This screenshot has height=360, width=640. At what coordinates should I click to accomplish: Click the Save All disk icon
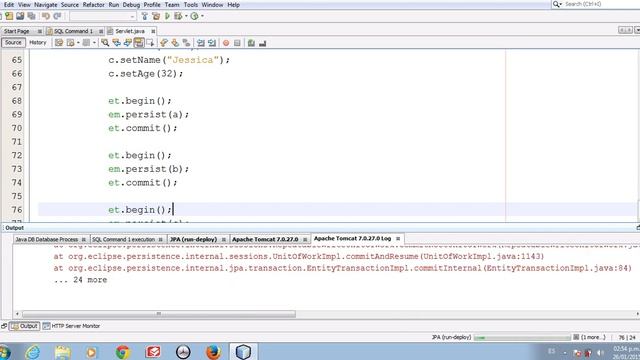coord(31,16)
